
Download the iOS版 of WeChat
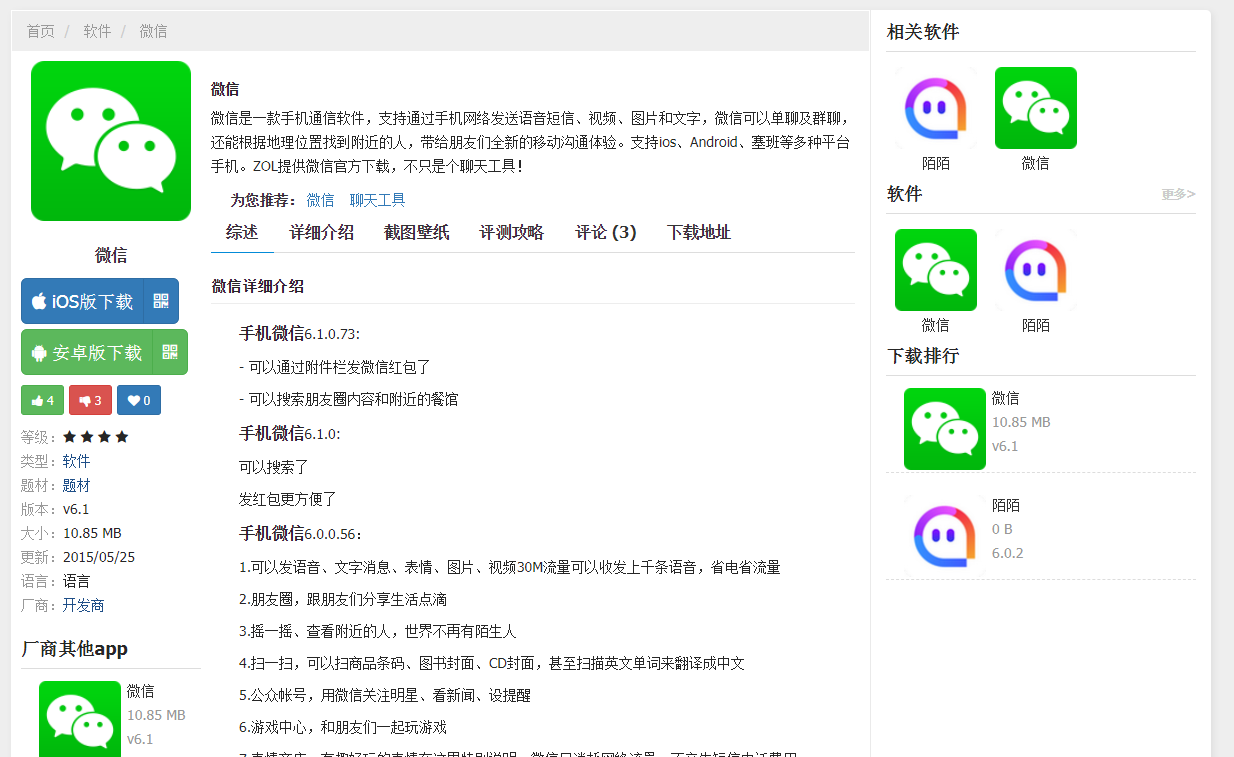click(x=82, y=301)
